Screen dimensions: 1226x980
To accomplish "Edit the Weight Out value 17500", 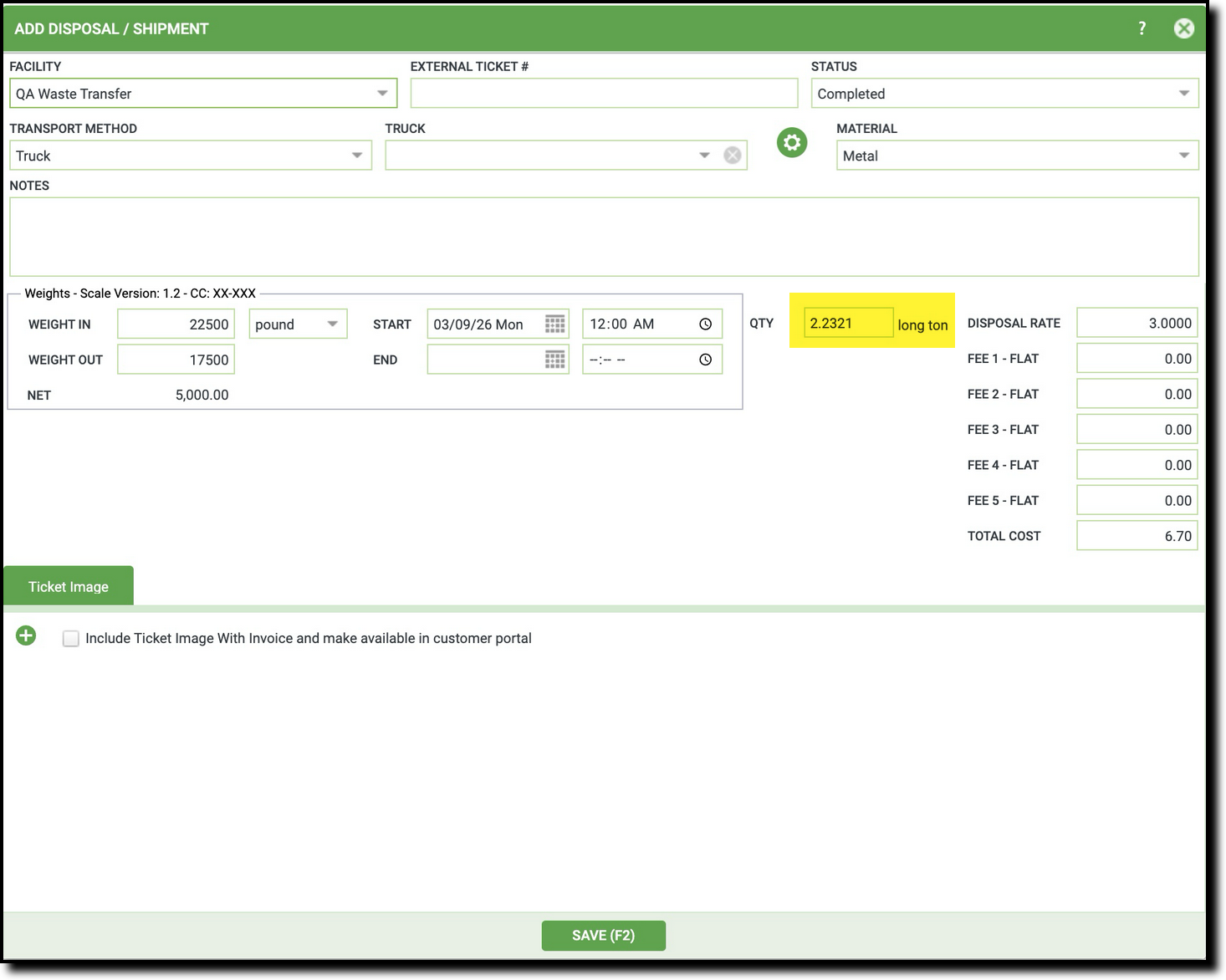I will click(x=176, y=360).
